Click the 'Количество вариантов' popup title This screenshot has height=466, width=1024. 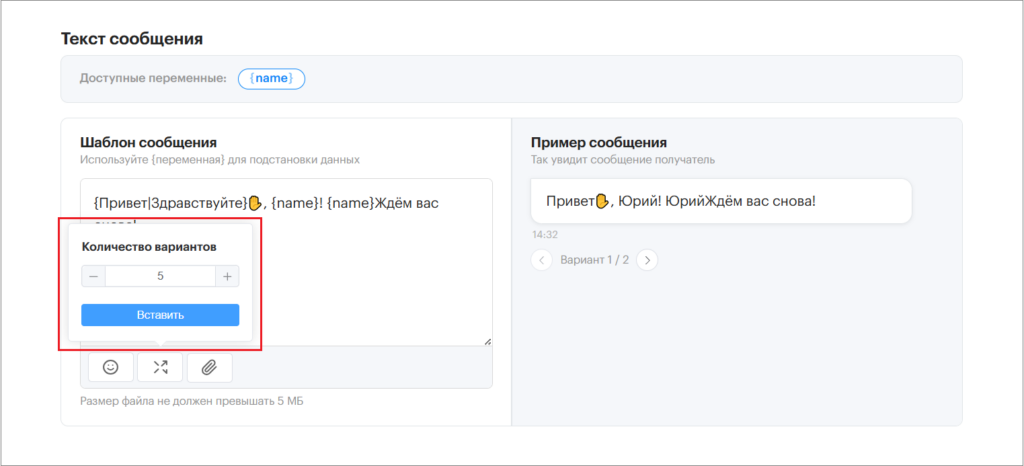point(149,247)
